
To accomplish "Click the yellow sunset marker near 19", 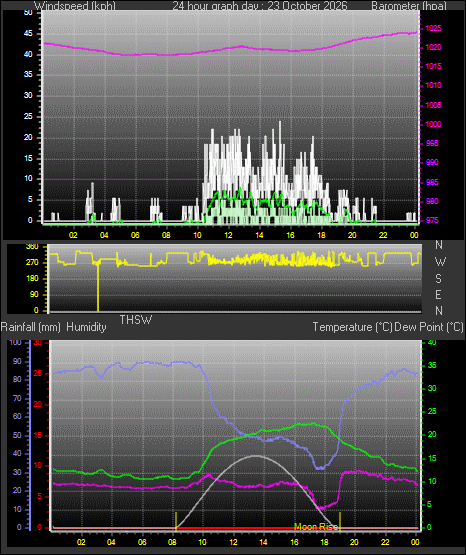I will click(x=340, y=521).
